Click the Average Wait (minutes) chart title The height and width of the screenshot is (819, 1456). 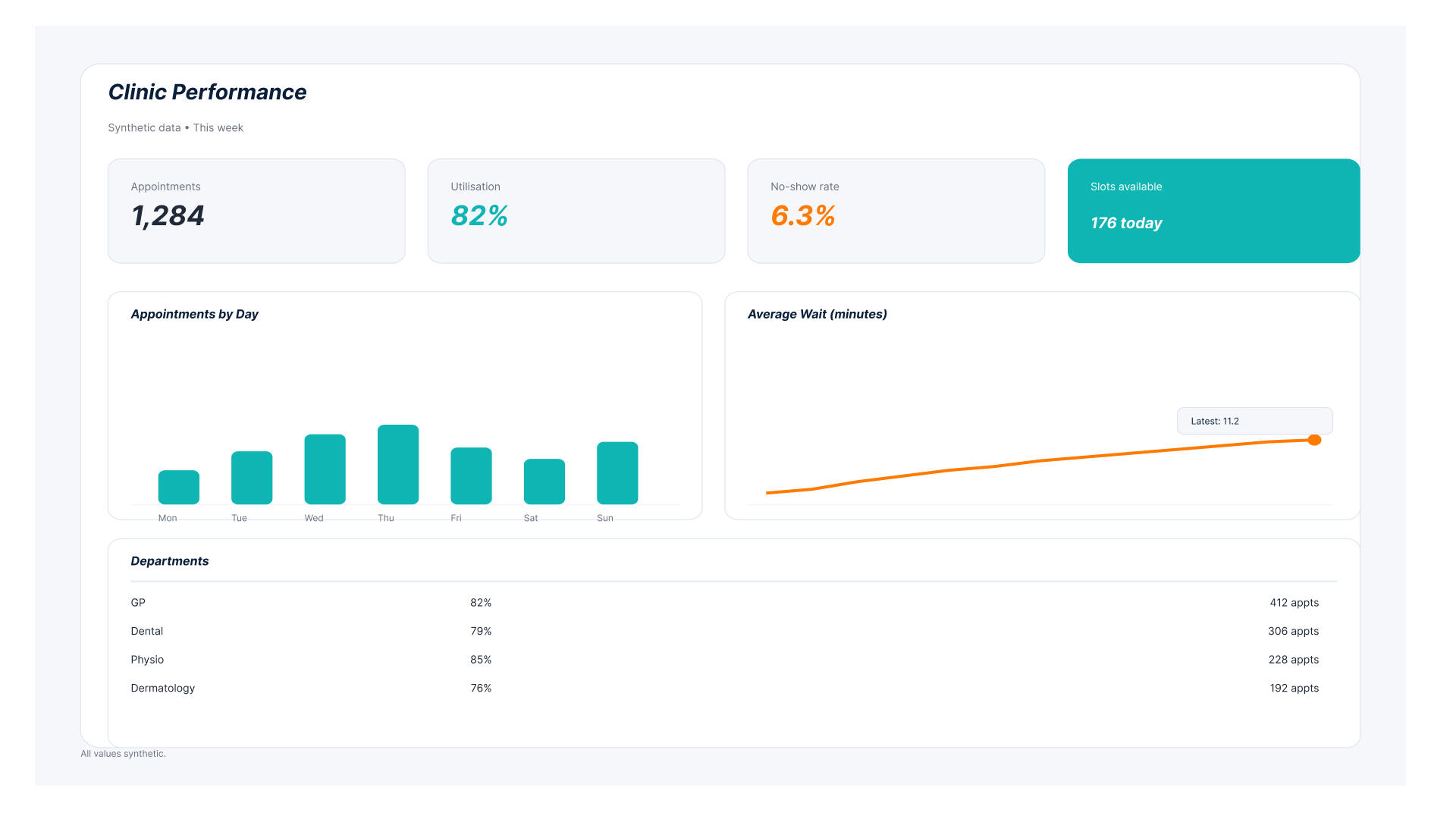pyautogui.click(x=817, y=314)
